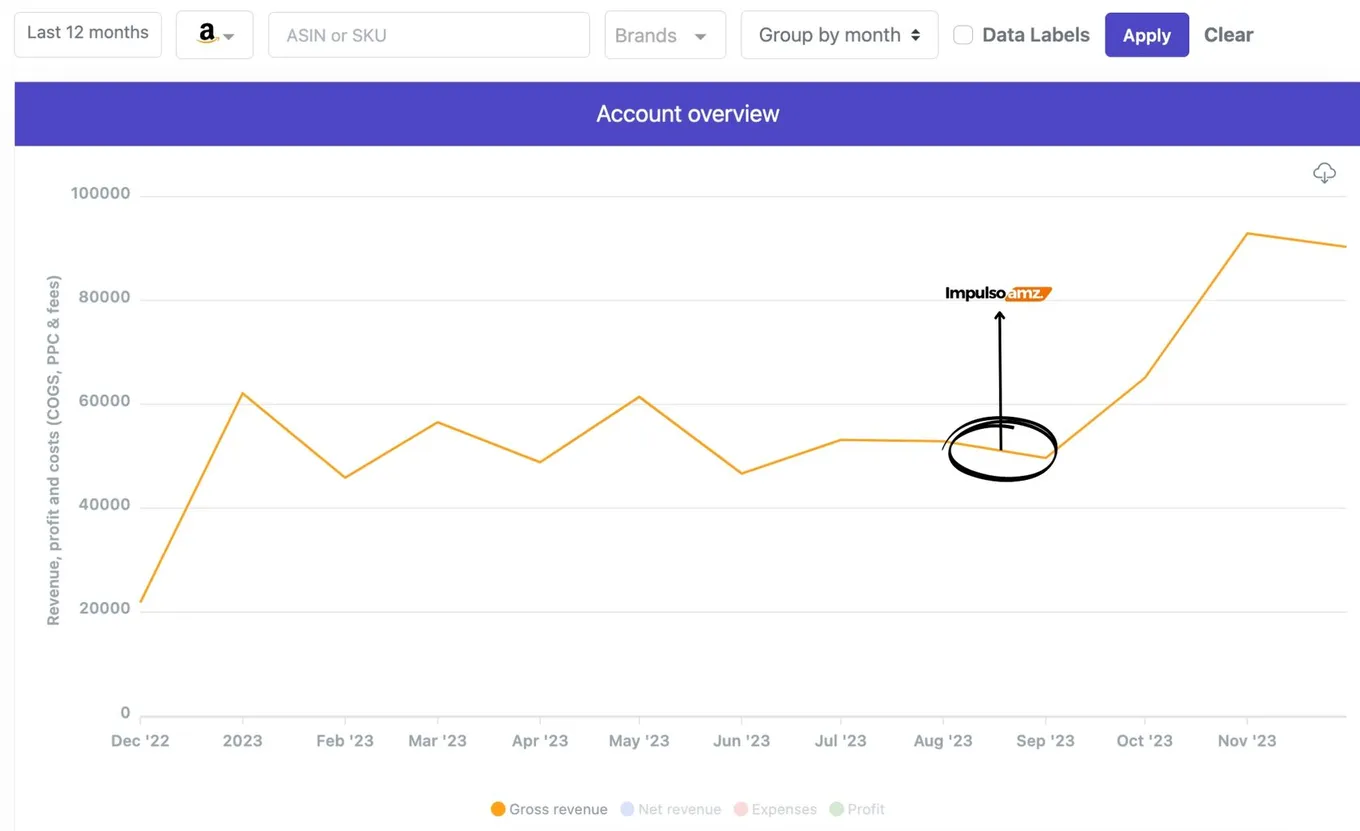Image resolution: width=1360 pixels, height=831 pixels.
Task: Open the Last 12 months date range
Action: click(x=88, y=34)
